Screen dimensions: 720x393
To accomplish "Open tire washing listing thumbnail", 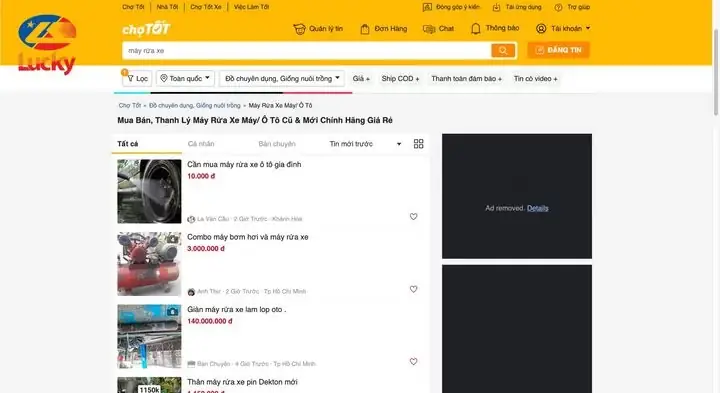I will (x=149, y=191).
